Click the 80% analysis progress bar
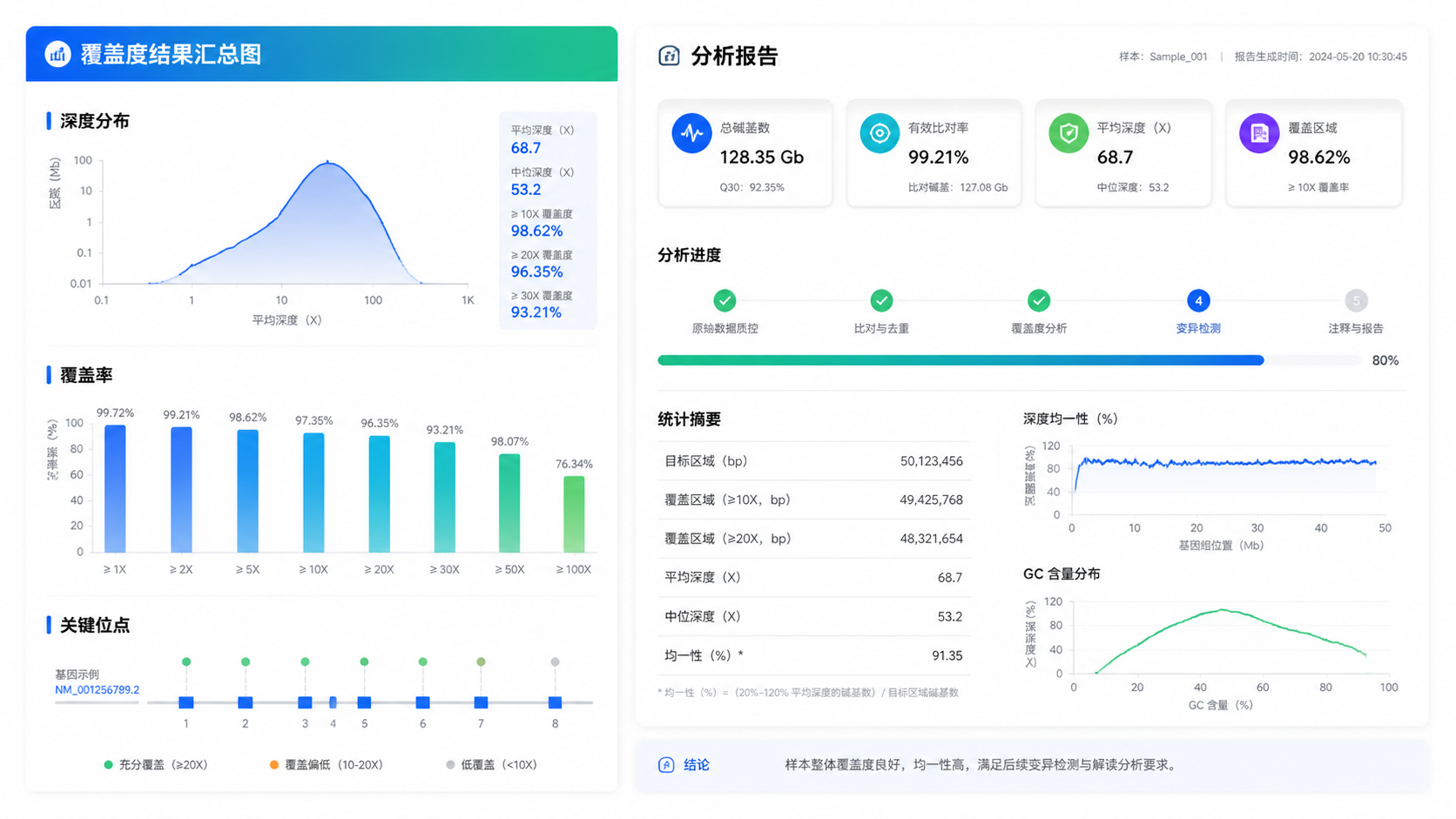1456x819 pixels. (x=1009, y=360)
